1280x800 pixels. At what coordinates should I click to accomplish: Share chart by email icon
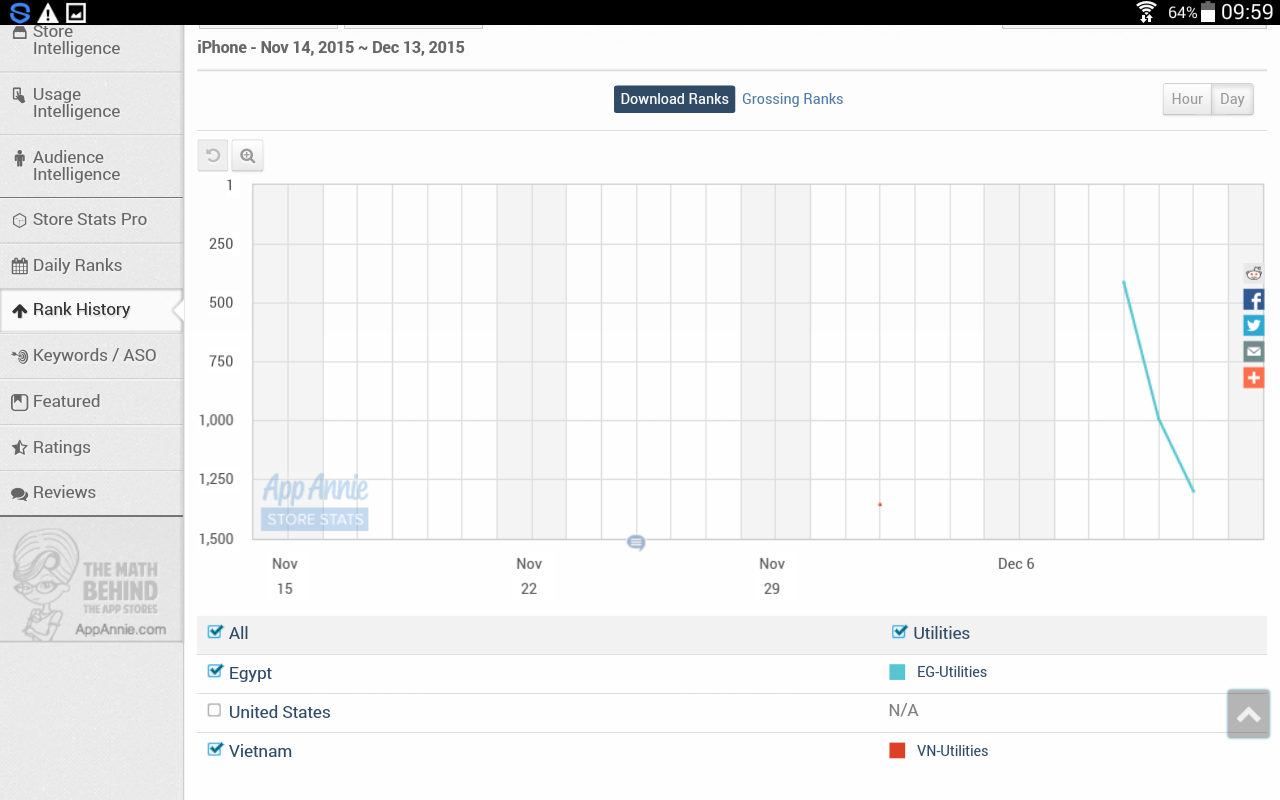tap(1253, 351)
